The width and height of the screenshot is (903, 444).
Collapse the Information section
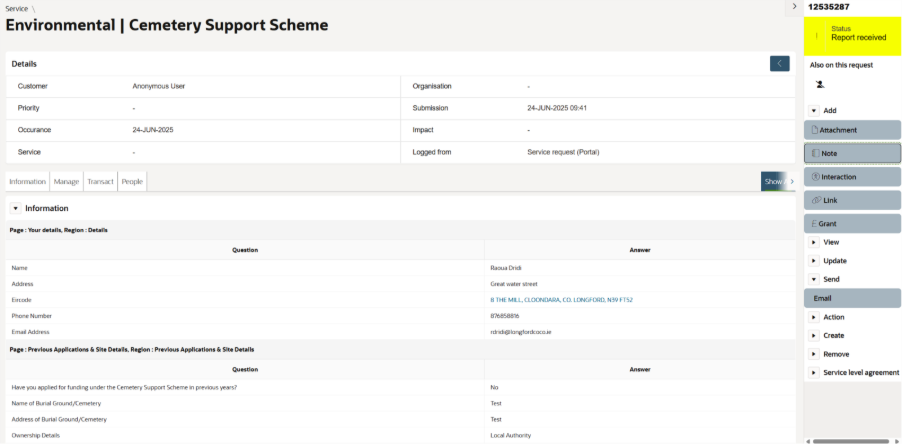15,208
